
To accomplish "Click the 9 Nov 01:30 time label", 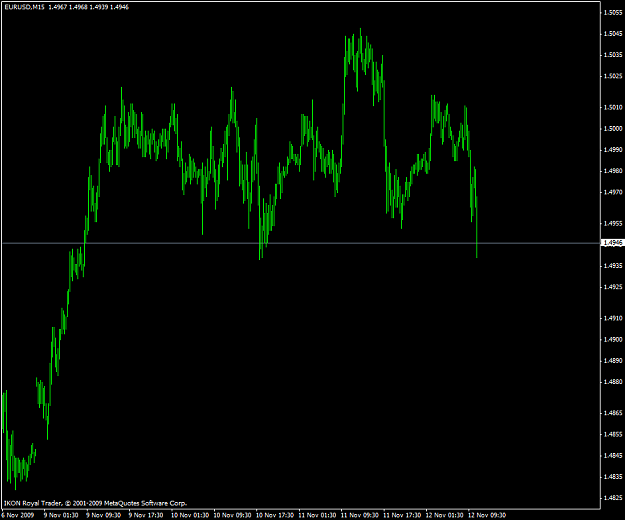I will click(61, 515).
